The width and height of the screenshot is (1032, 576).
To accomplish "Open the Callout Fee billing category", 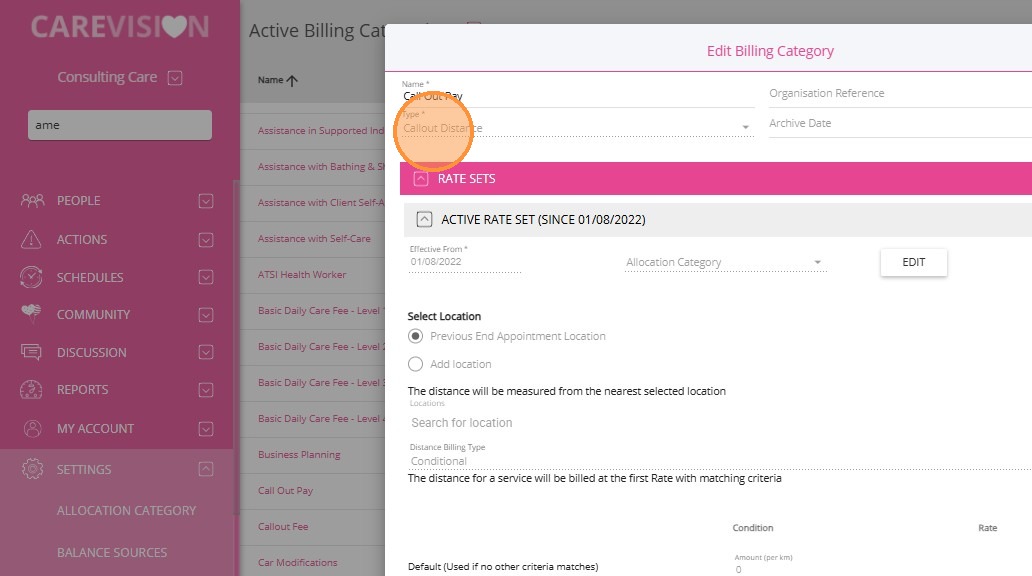I will coord(283,527).
